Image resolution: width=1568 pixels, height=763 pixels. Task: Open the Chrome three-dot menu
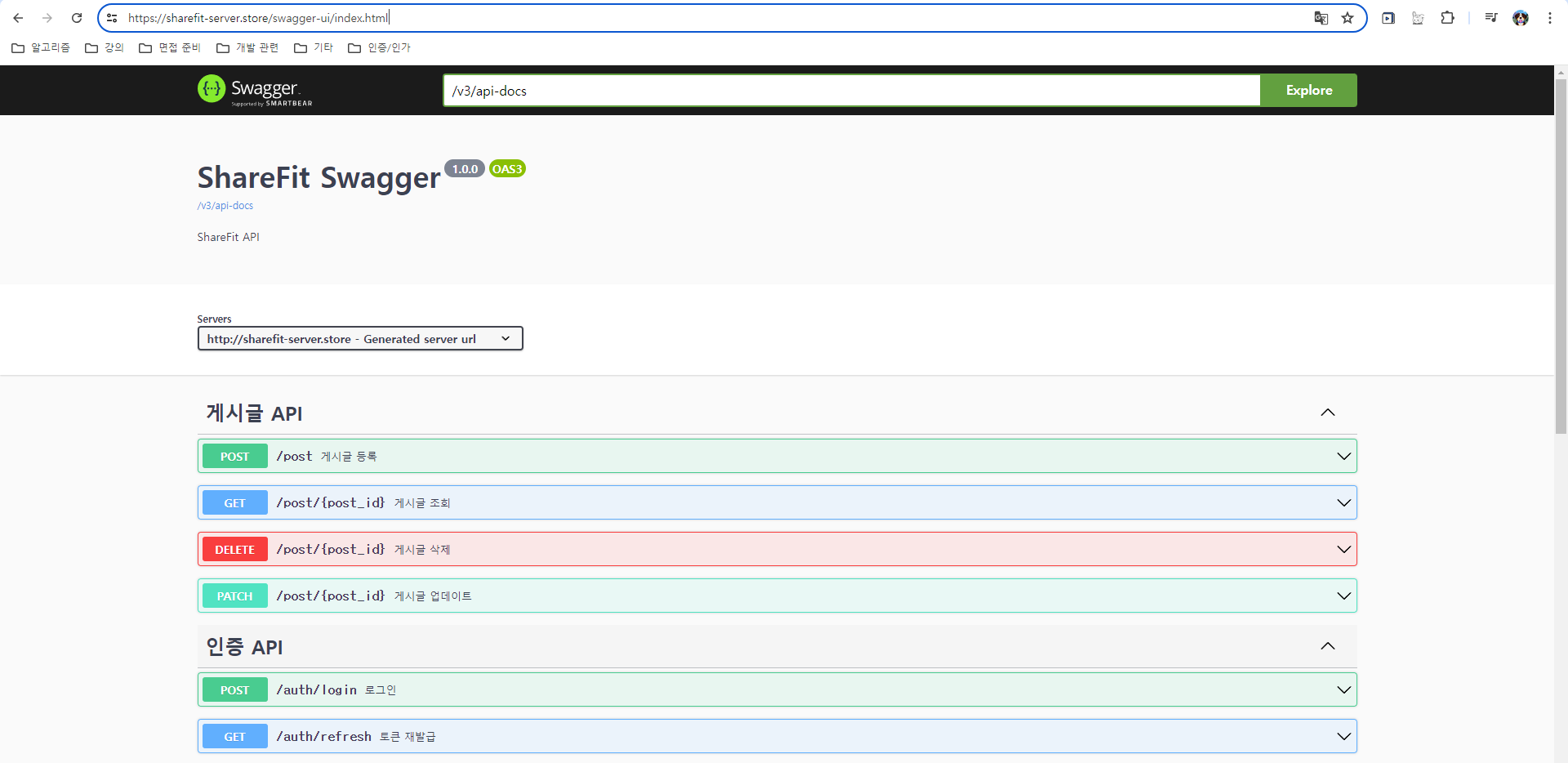click(x=1550, y=18)
